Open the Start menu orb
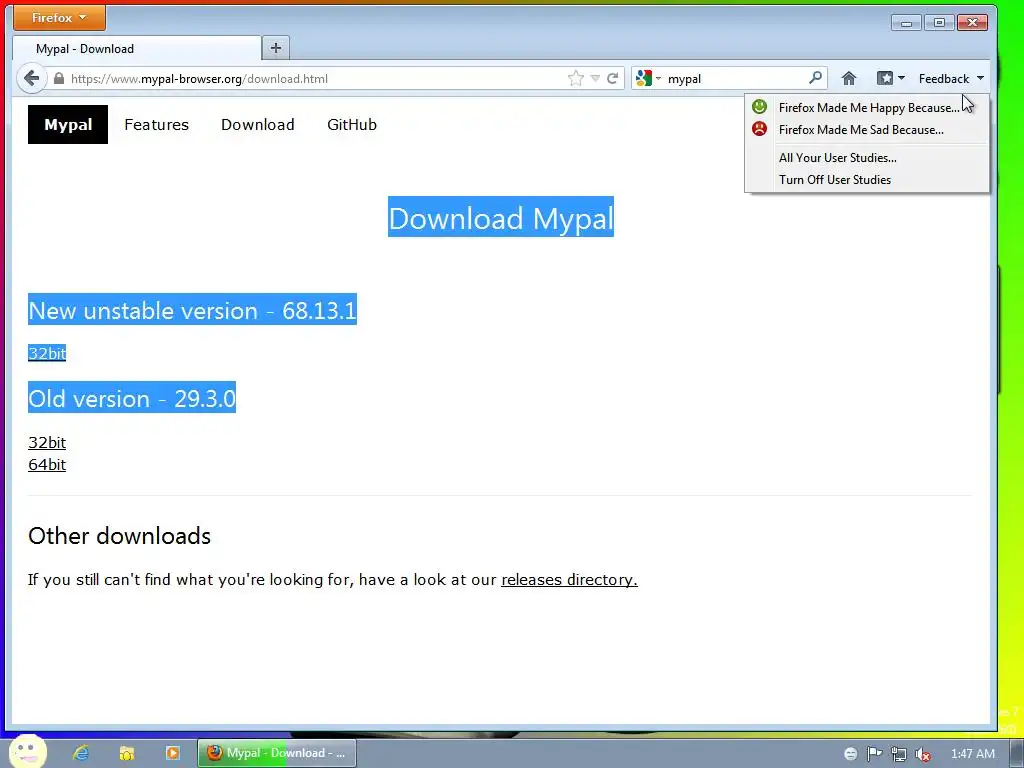Viewport: 1024px width, 768px height. point(28,752)
